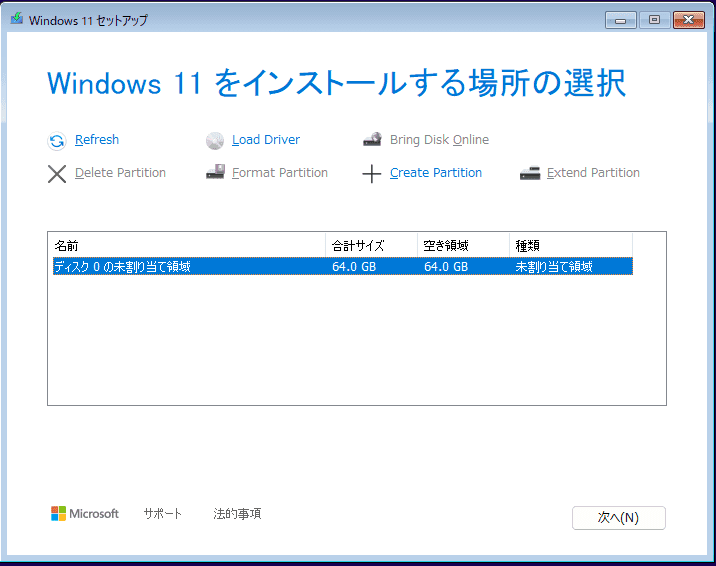Click the Format Partition drive icon
The image size is (716, 566).
click(215, 172)
